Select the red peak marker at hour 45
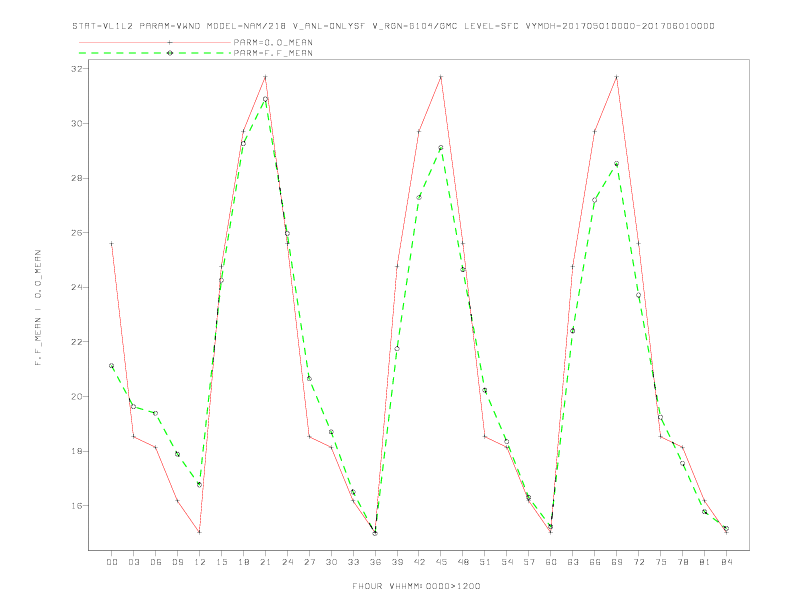Screen dimensions: 792x612 tap(440, 77)
